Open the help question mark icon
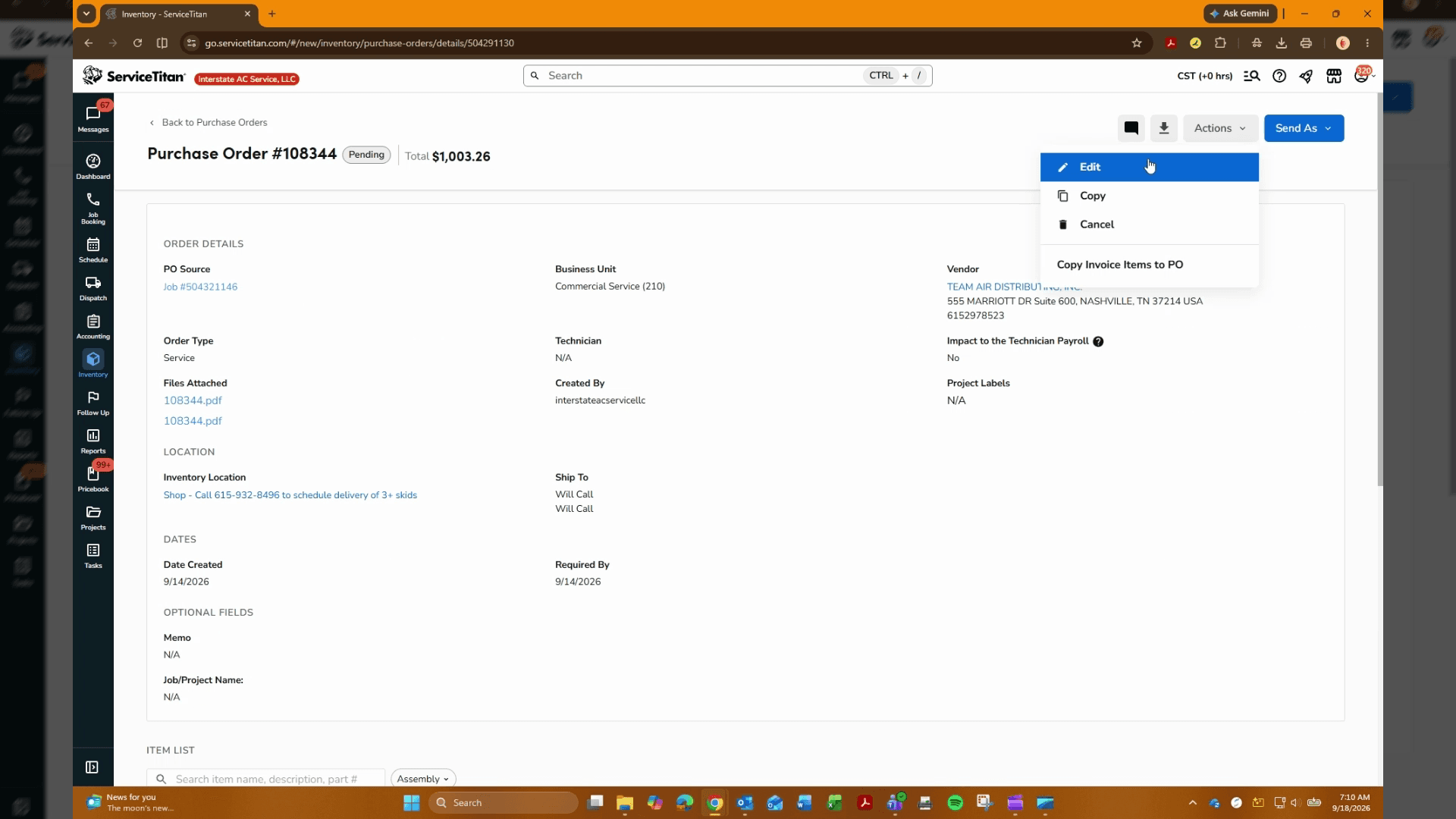 tap(1279, 76)
